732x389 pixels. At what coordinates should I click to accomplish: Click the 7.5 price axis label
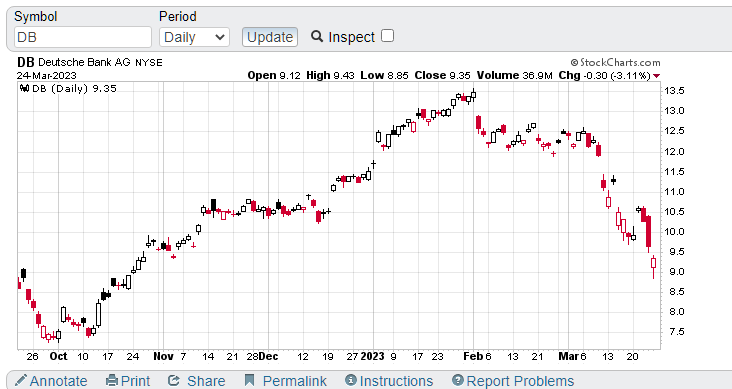pyautogui.click(x=676, y=332)
